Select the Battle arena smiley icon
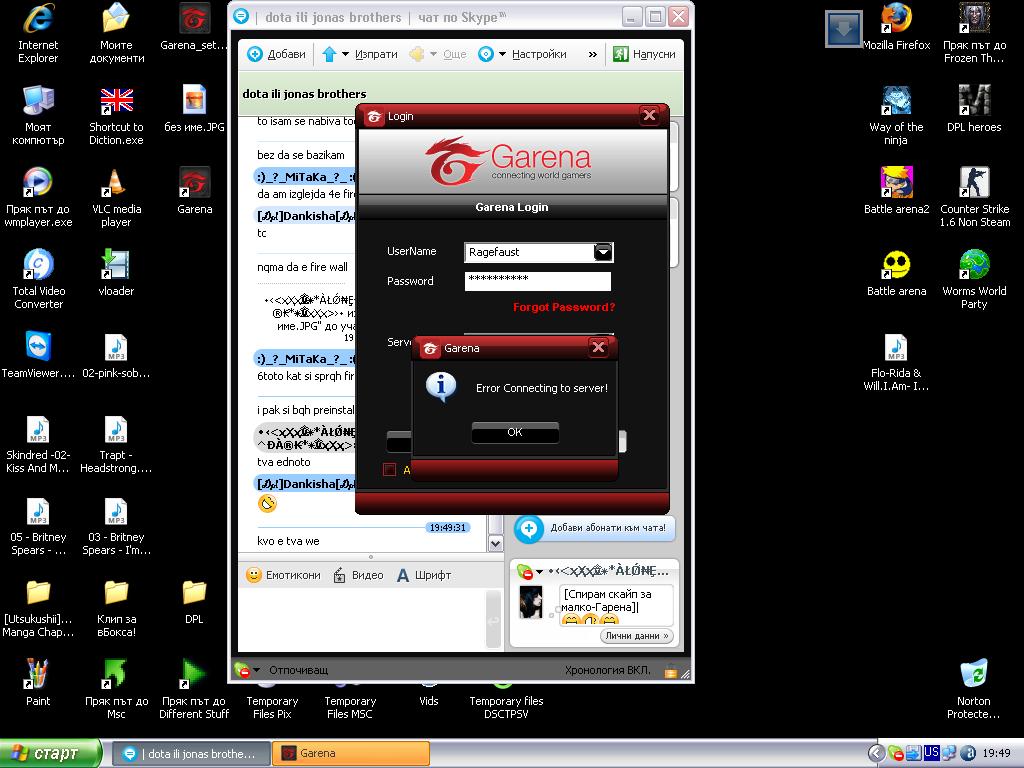This screenshot has height=768, width=1024. pos(896,273)
